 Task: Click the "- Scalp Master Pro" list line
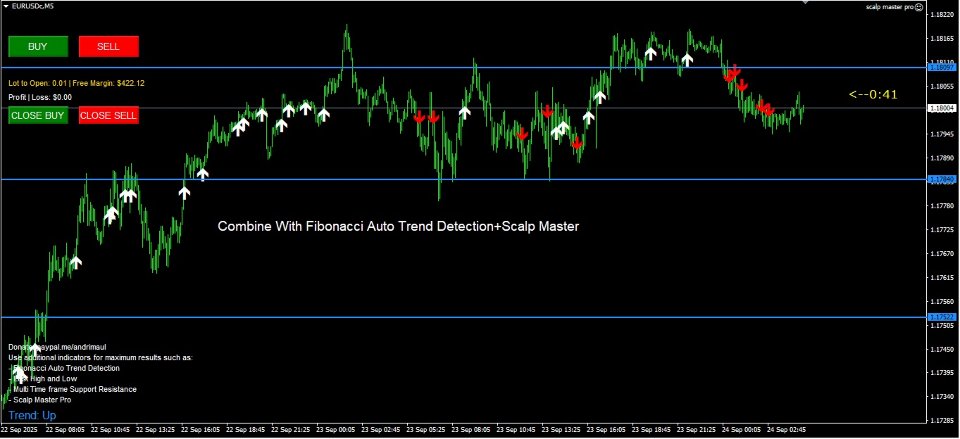[40, 399]
